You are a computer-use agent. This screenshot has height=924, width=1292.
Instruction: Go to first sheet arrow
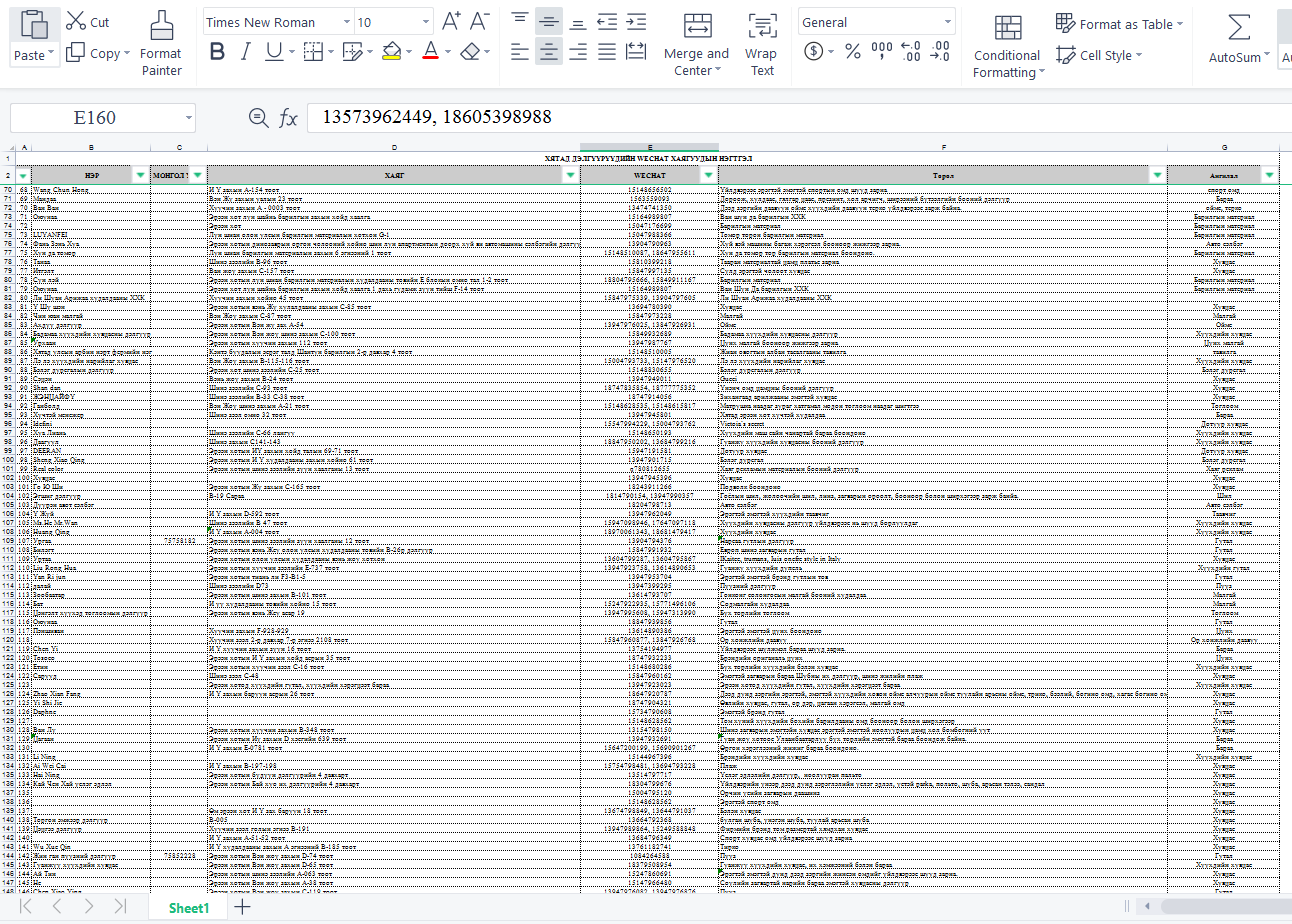click(x=27, y=906)
